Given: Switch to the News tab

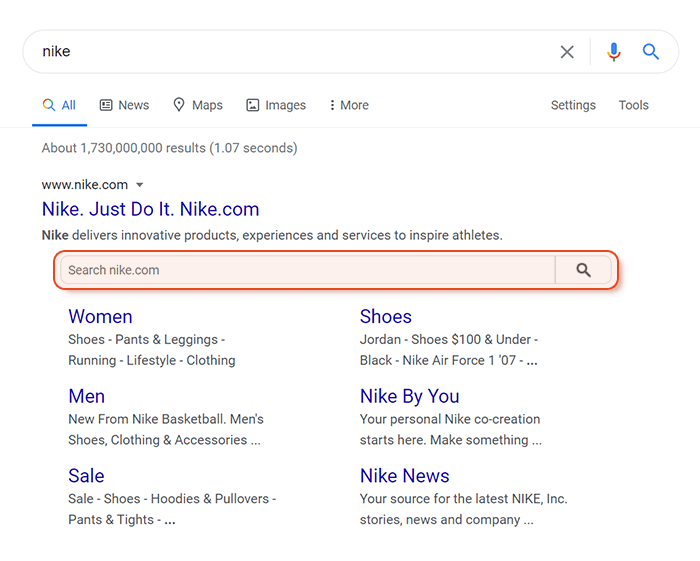Looking at the screenshot, I should pyautogui.click(x=125, y=105).
